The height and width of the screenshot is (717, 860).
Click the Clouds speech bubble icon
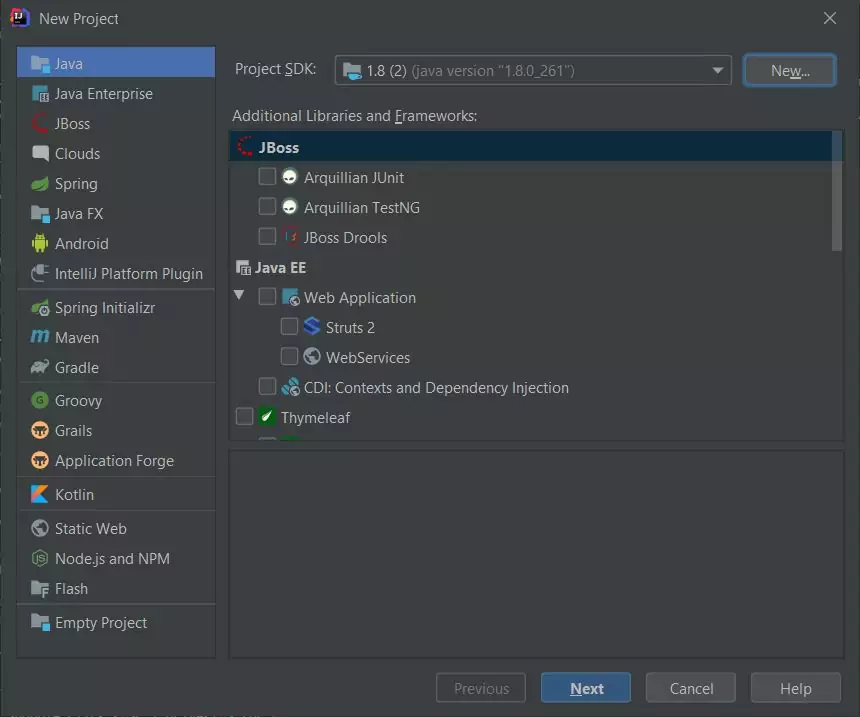click(40, 153)
